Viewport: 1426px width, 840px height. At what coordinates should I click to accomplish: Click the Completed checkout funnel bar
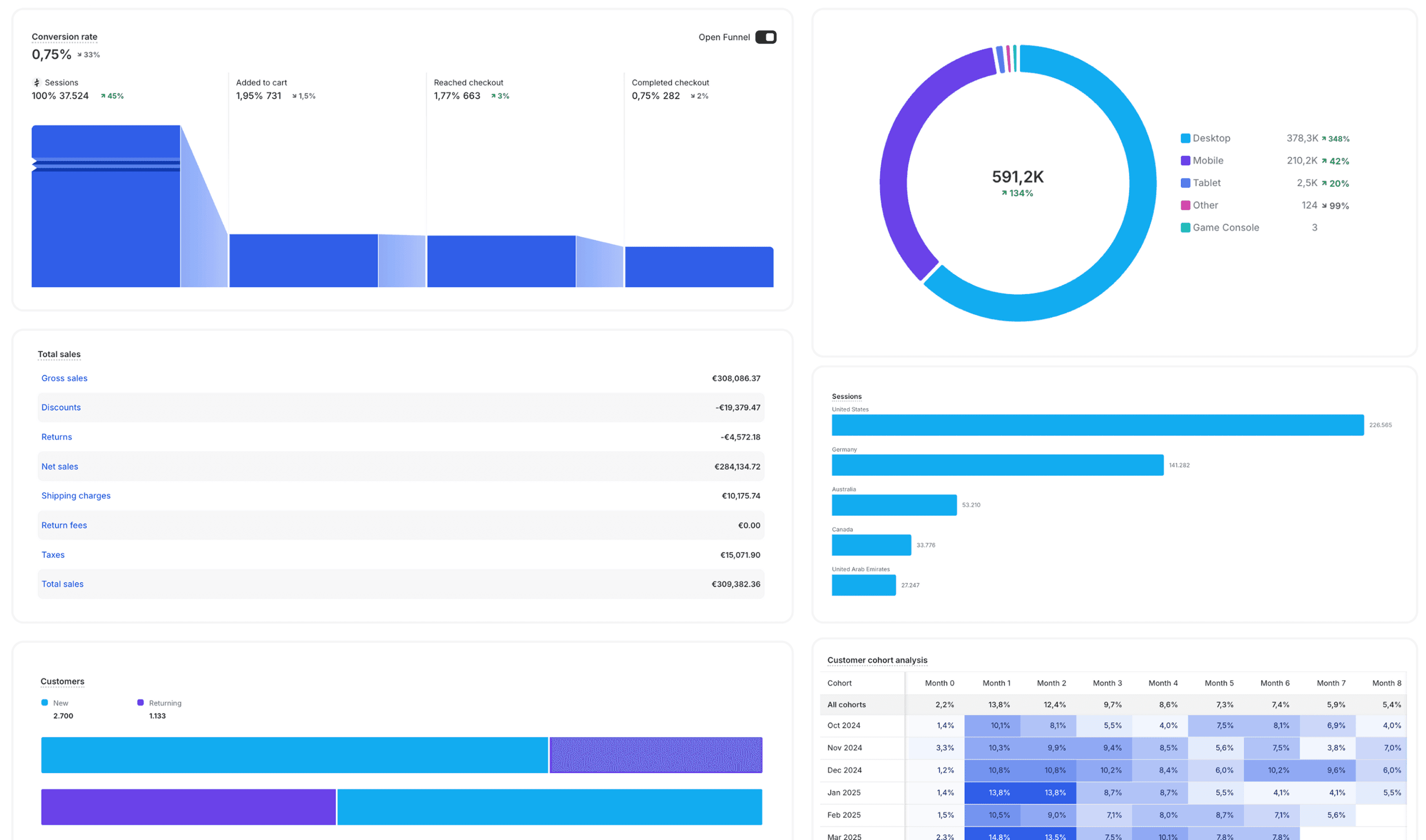[699, 267]
